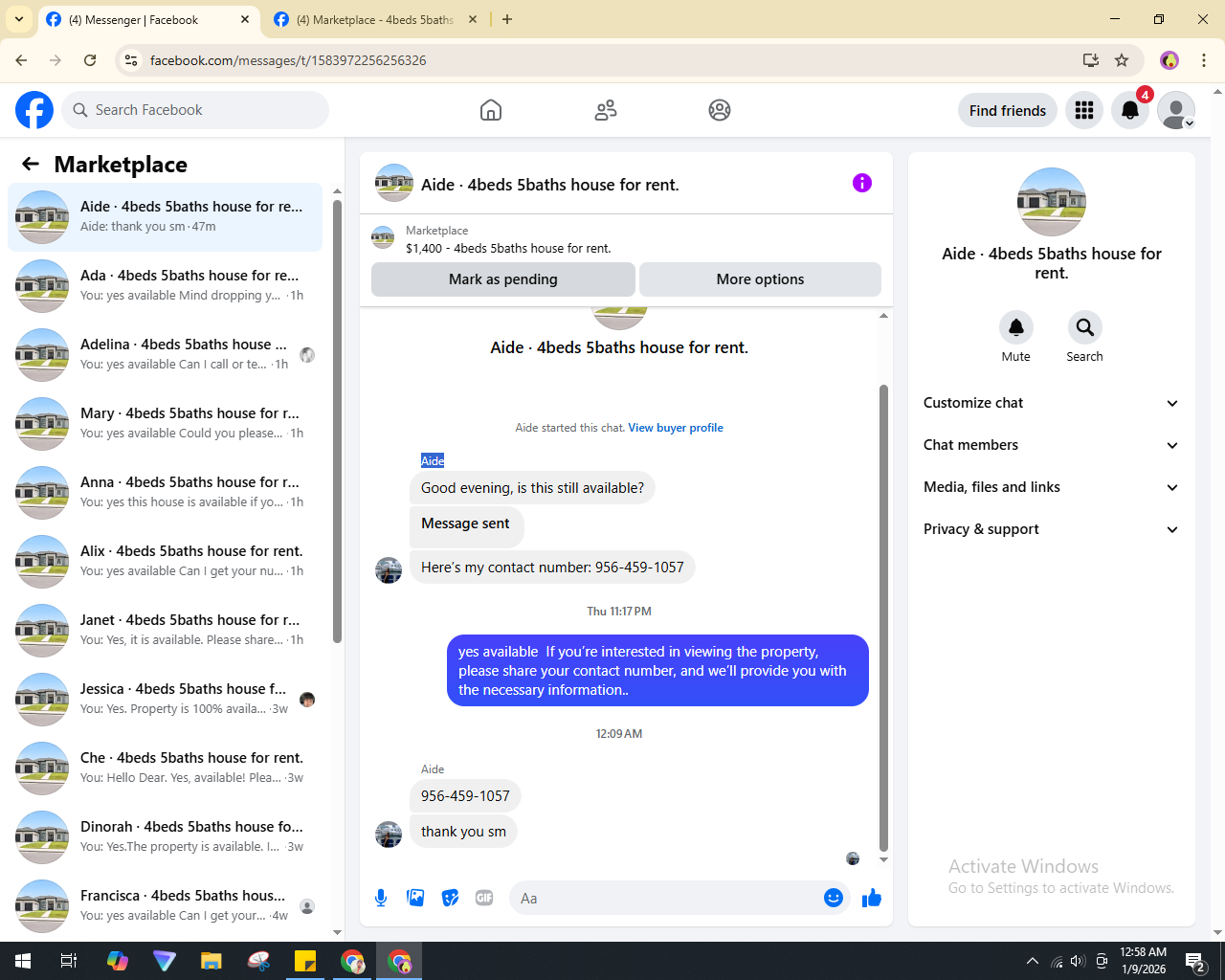Click the $1,400 Marketplace listing line
Viewport: 1225px width, 980px height.
(508, 248)
